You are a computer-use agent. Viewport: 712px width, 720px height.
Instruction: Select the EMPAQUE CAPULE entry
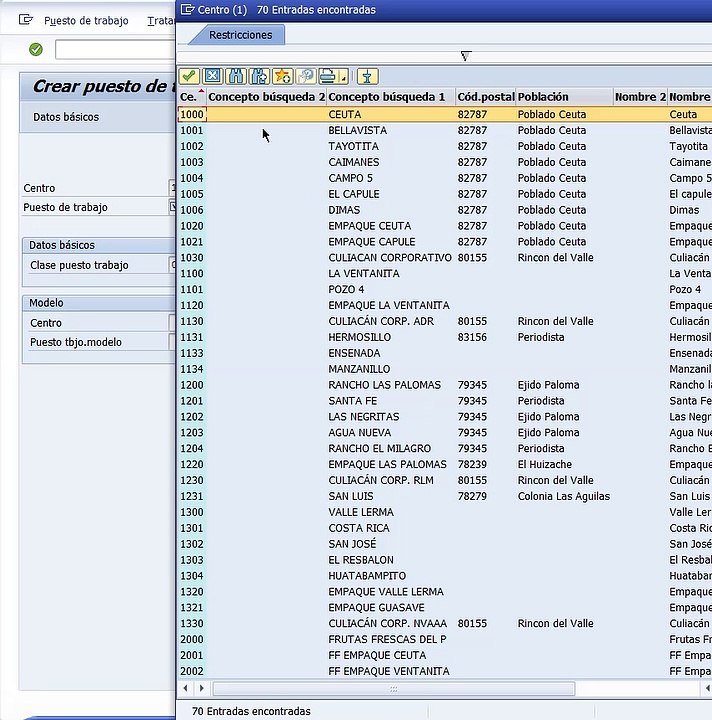point(371,242)
